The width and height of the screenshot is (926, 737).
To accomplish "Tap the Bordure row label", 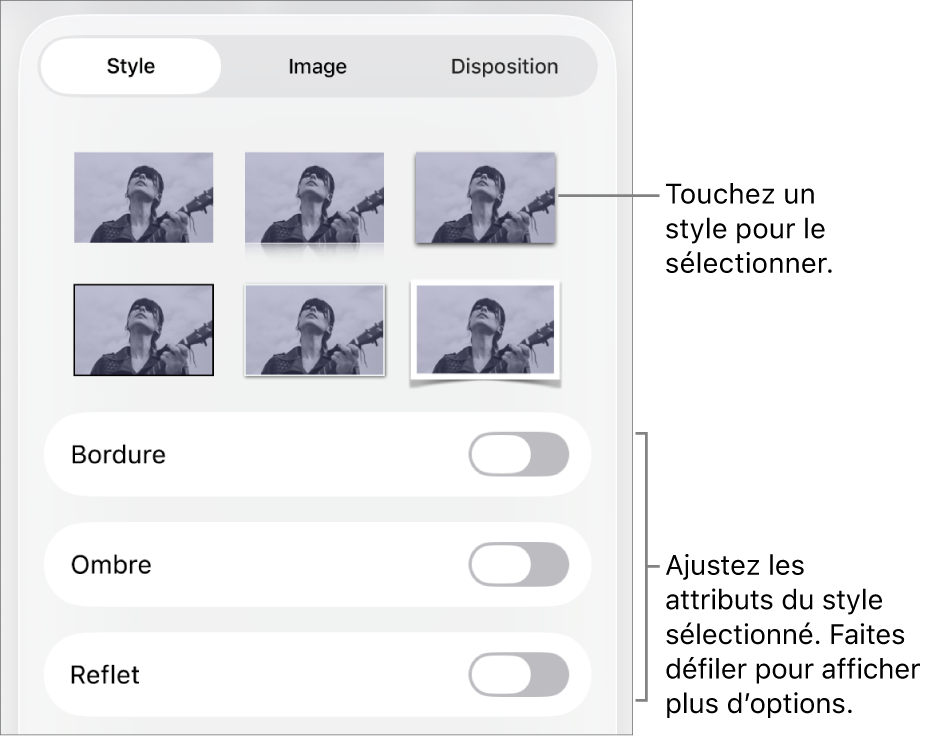I will coord(118,455).
